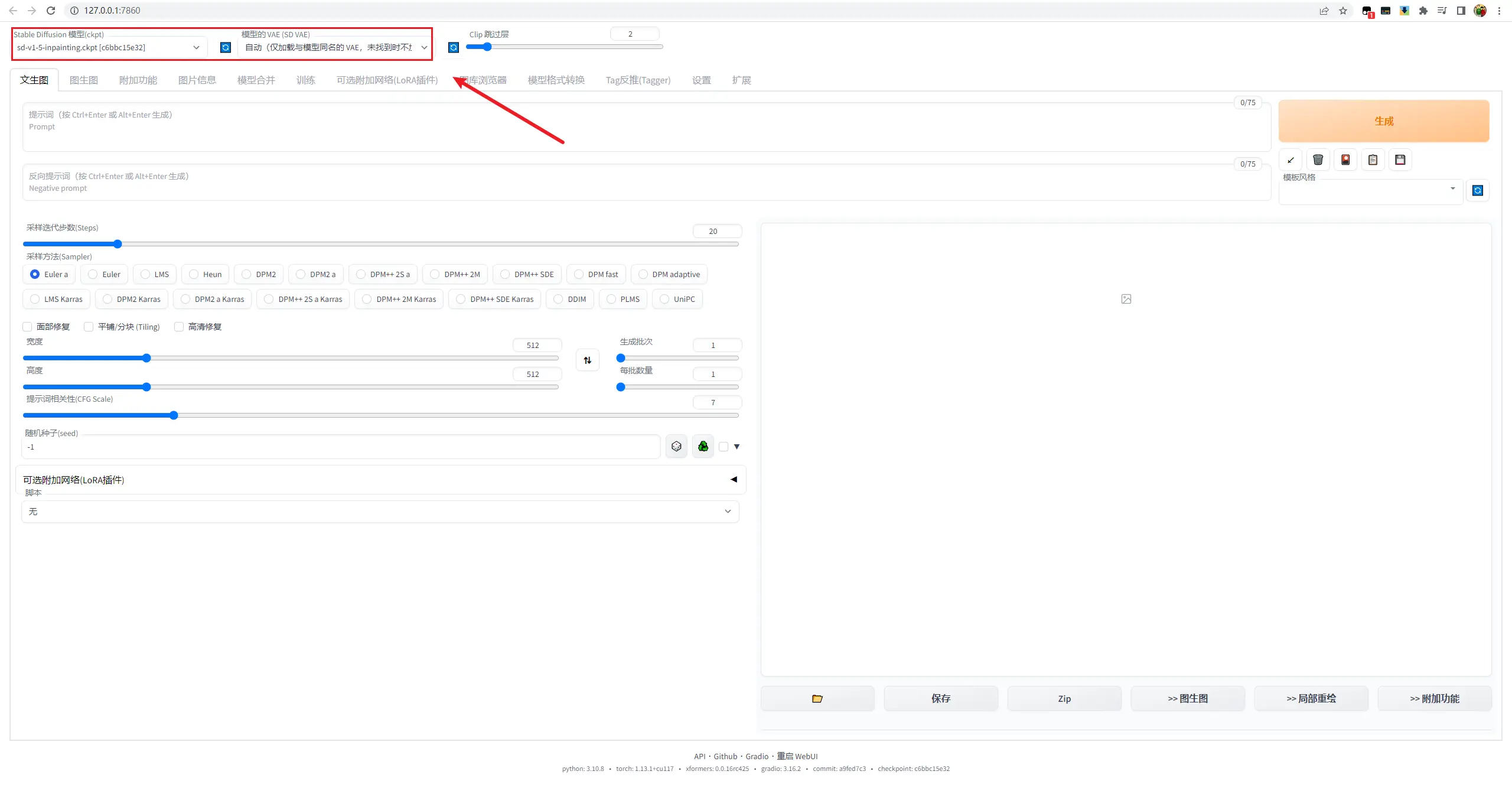Open the 模型合并 tab
Viewport: 1512px width, 807px height.
coord(256,80)
